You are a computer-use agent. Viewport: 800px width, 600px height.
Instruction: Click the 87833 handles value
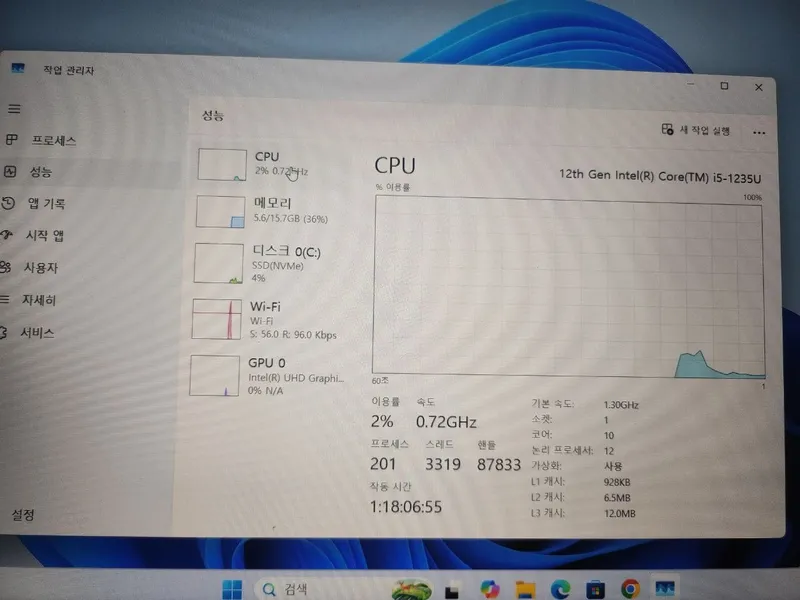click(498, 464)
